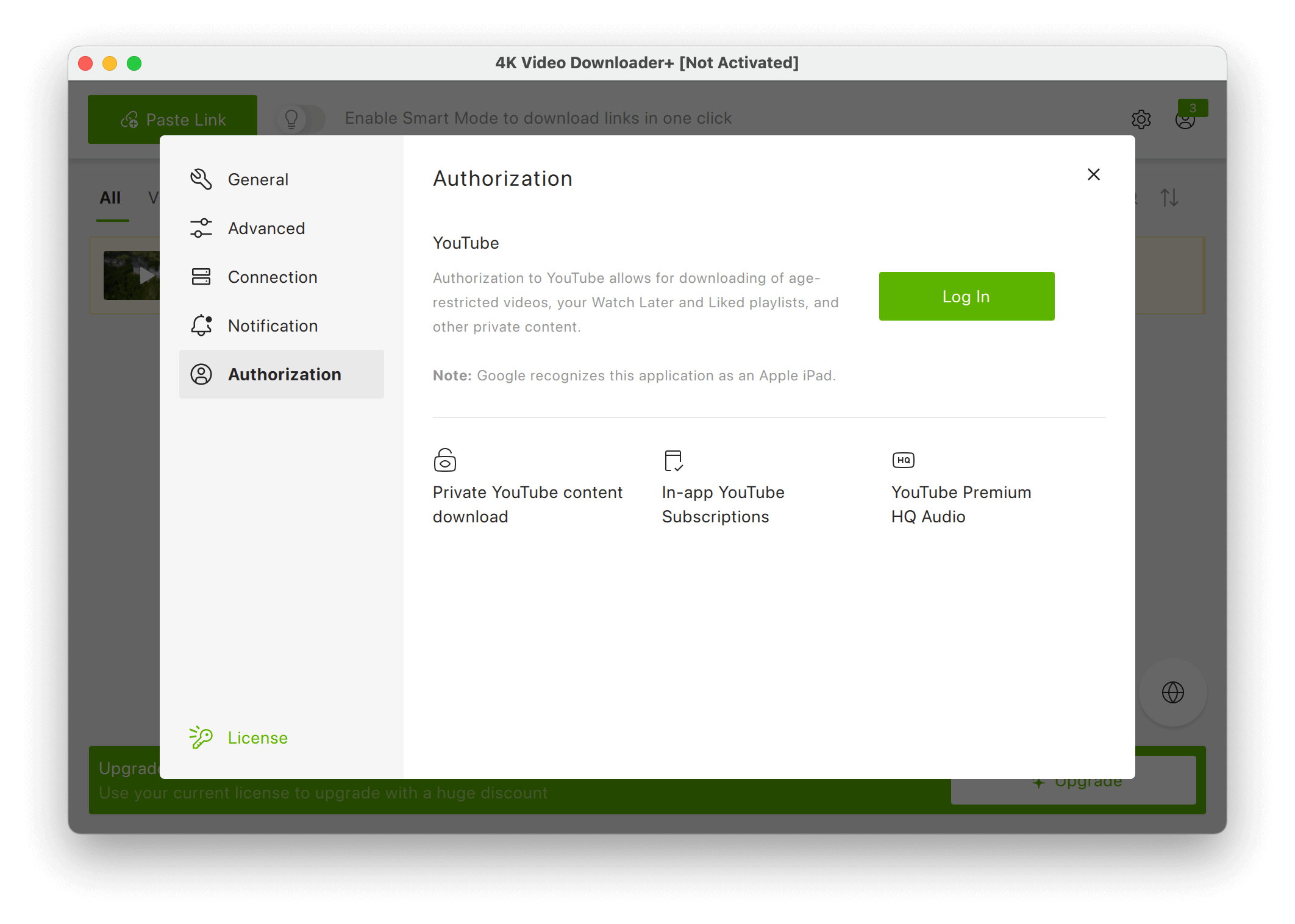Image resolution: width=1295 pixels, height=924 pixels.
Task: Toggle the Smart Mode switch
Action: click(300, 119)
